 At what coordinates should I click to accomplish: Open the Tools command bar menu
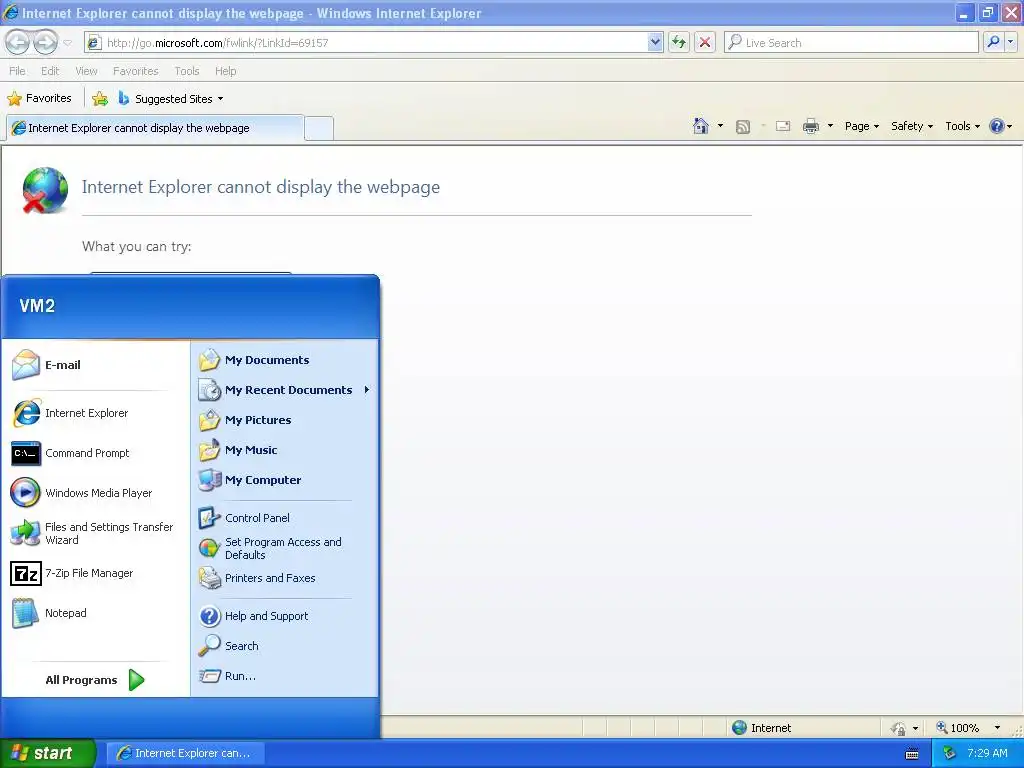click(962, 126)
